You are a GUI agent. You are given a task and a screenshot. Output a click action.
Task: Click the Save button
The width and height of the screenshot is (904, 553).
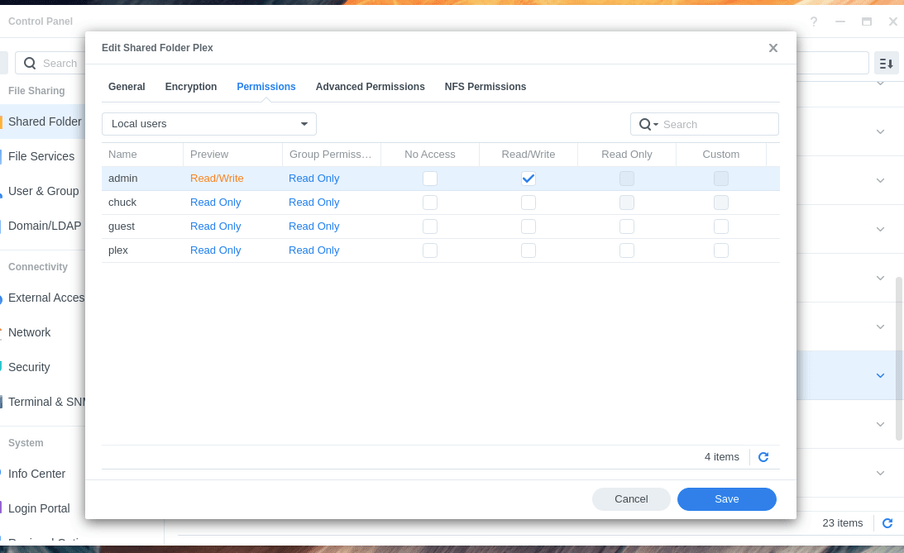tap(726, 499)
